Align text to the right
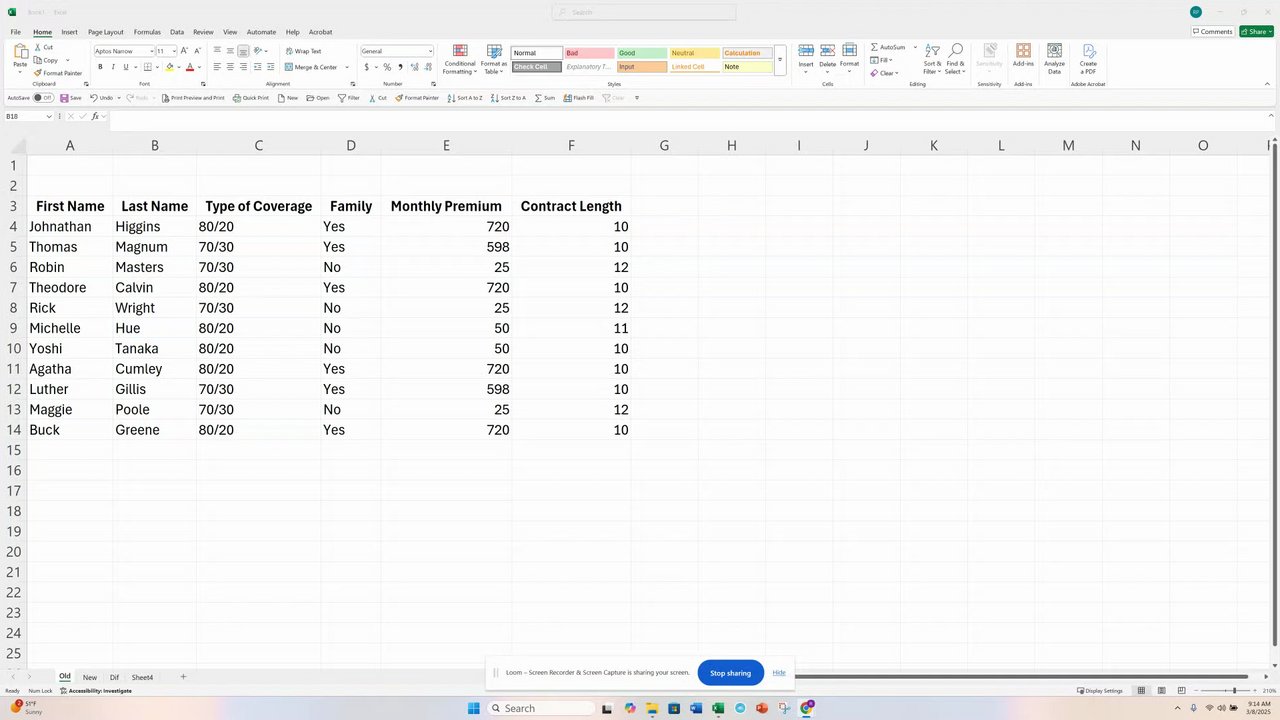This screenshot has width=1280, height=720. 243,67
